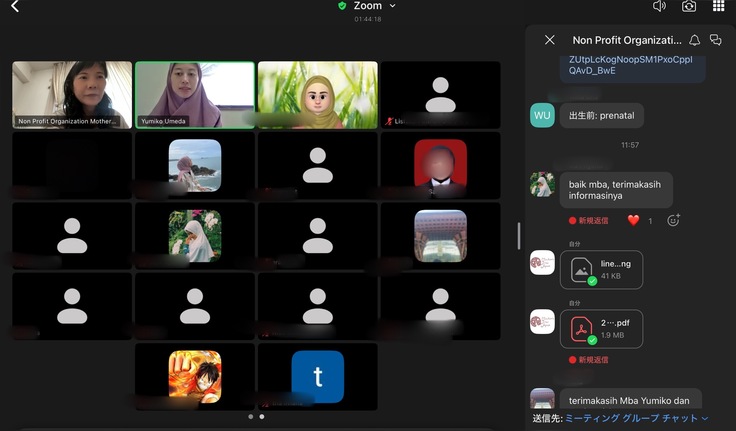
Task: Click the reply link under 'baik mba' message
Action: 588,220
